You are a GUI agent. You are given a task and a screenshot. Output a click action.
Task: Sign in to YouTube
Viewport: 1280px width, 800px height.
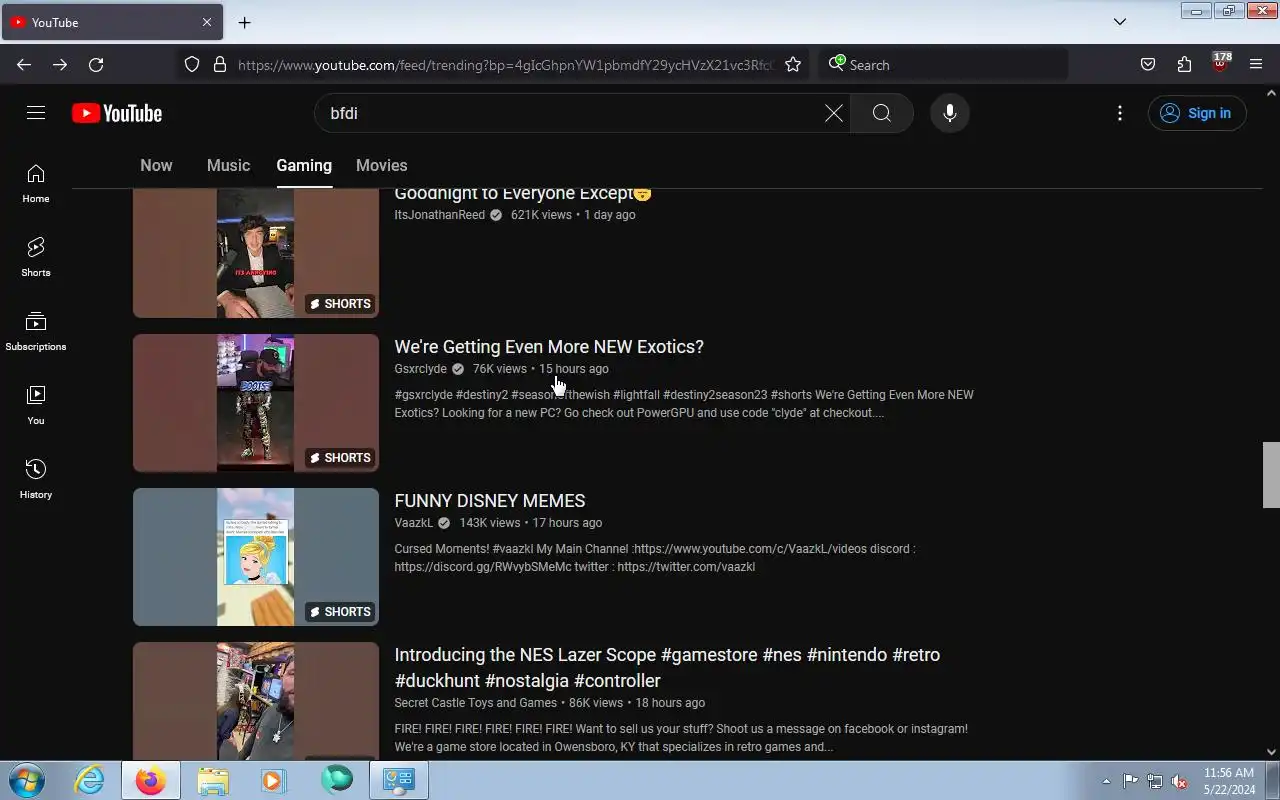tap(1197, 113)
